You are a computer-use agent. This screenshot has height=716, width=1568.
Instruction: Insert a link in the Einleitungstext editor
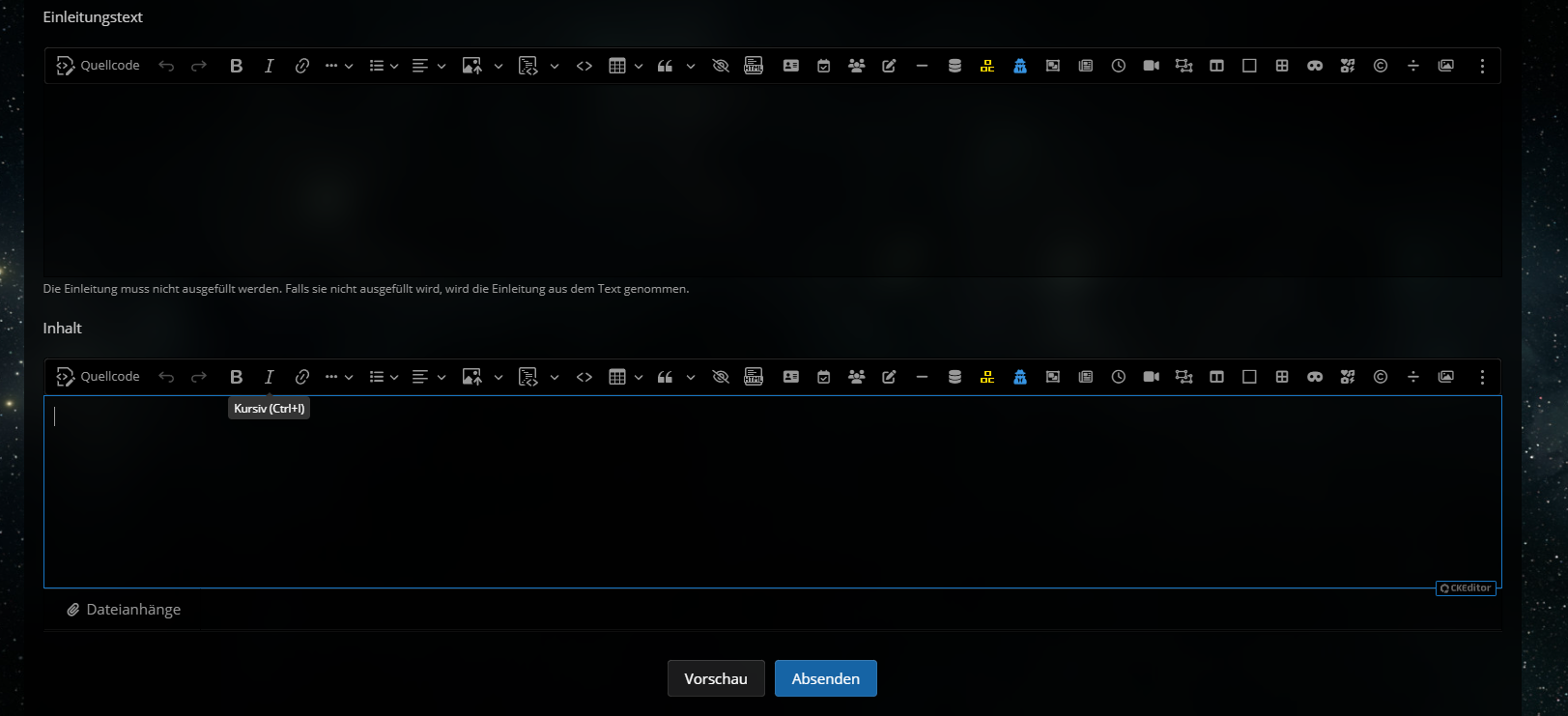[301, 66]
